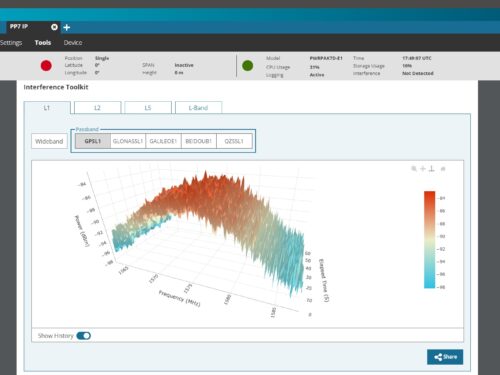Screen dimensions: 500x375
Task: Add a new connection tab with plus icon
Action: (x=67, y=27)
